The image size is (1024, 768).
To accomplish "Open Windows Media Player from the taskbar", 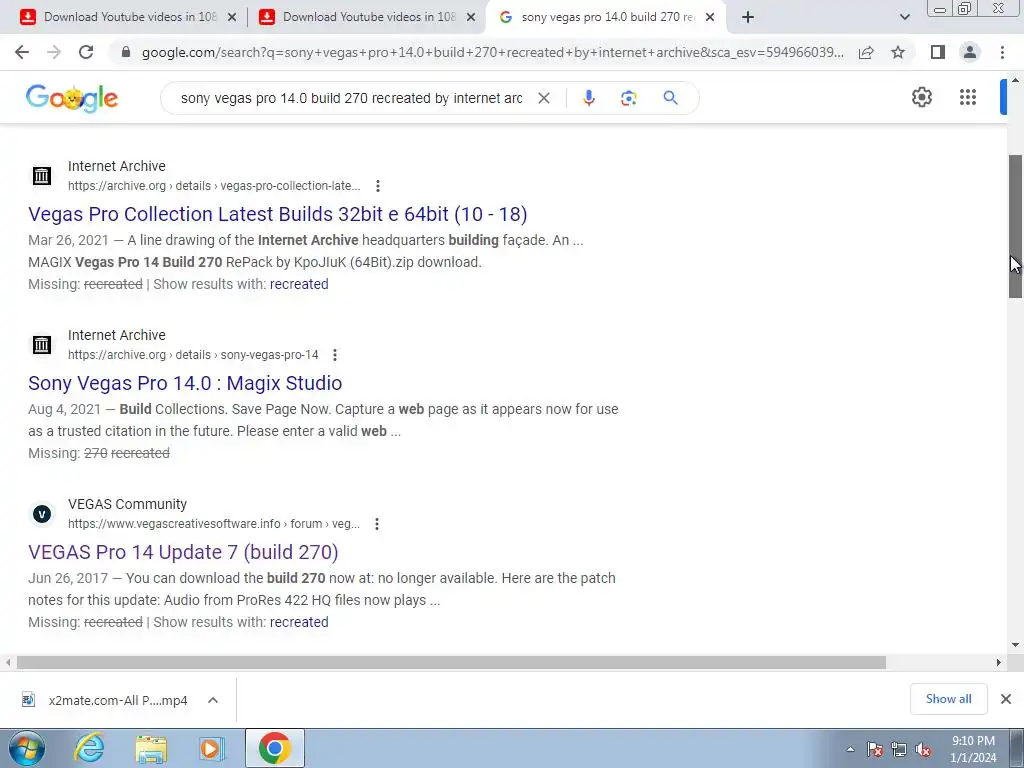I will pyautogui.click(x=212, y=749).
